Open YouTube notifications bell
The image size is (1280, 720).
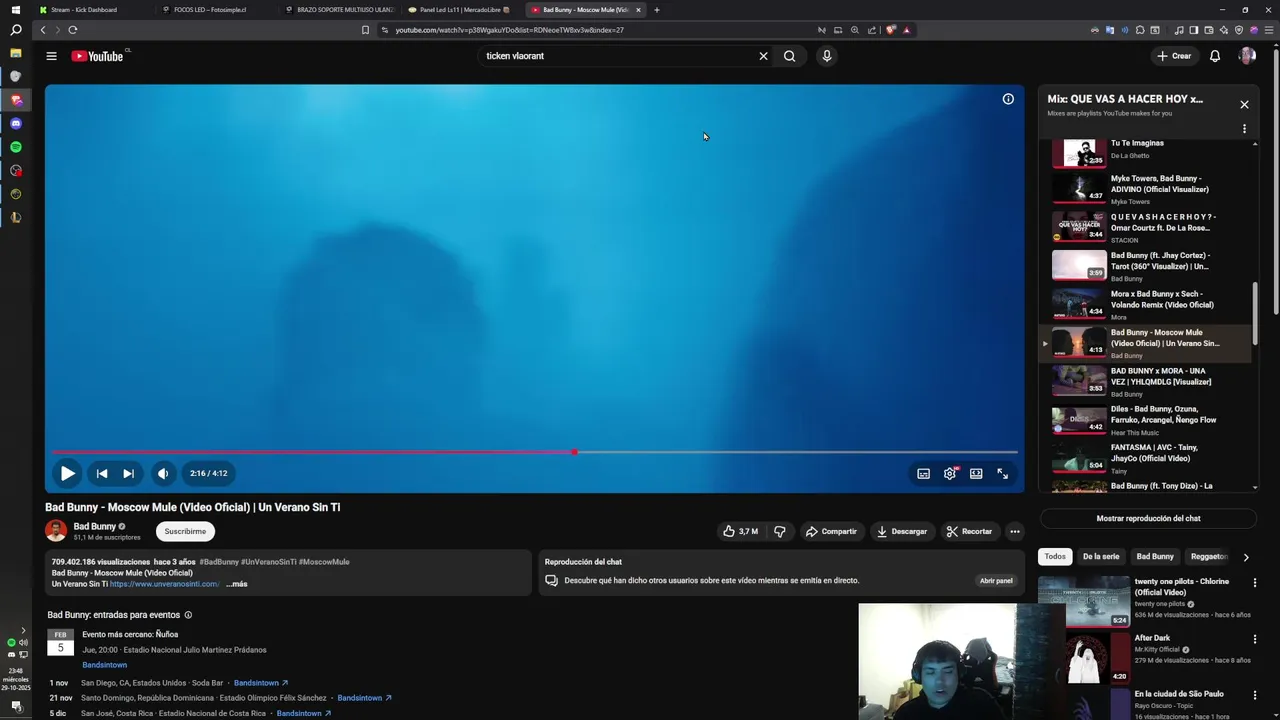coord(1215,56)
